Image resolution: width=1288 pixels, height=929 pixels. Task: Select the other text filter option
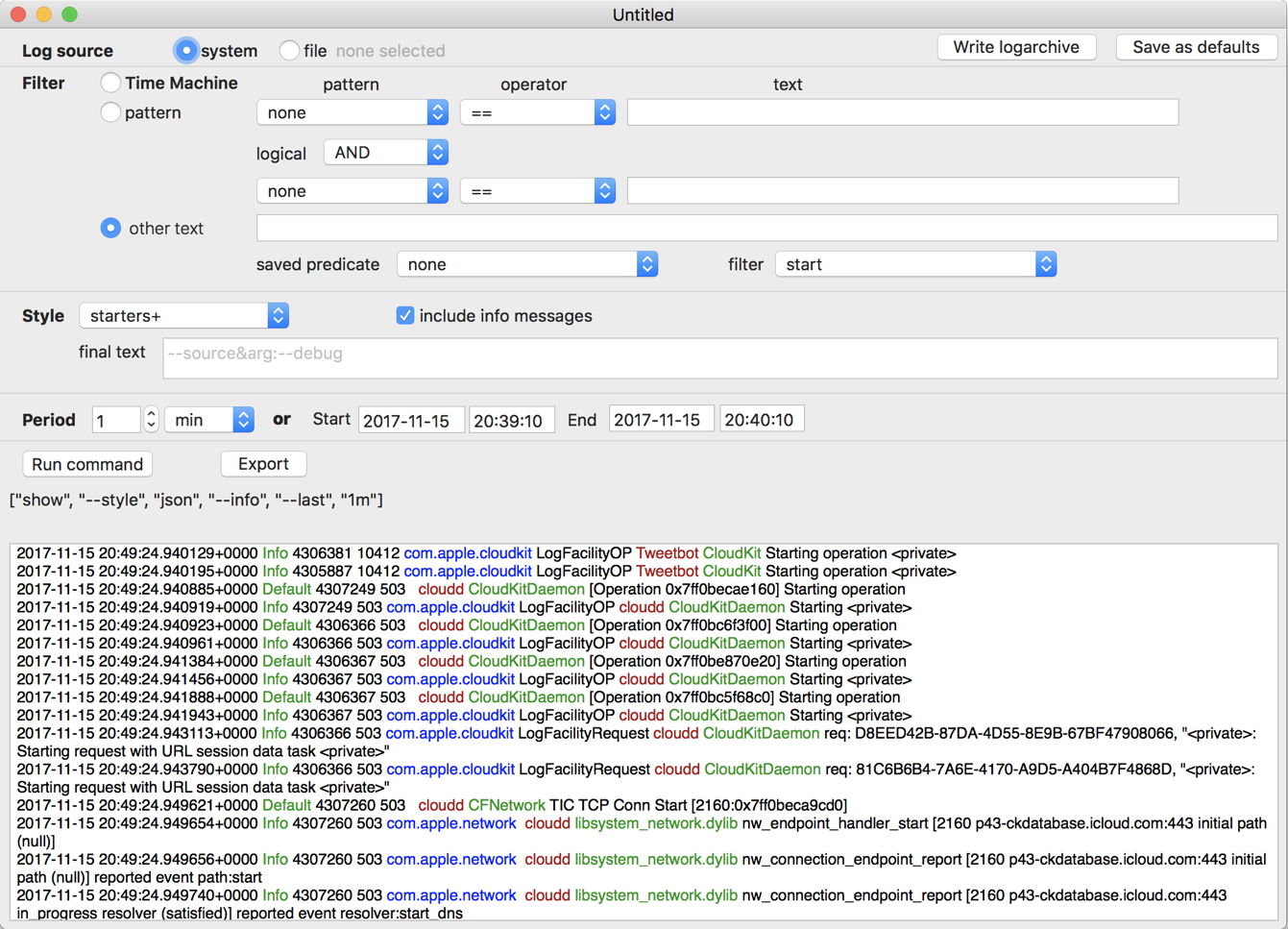pos(111,228)
